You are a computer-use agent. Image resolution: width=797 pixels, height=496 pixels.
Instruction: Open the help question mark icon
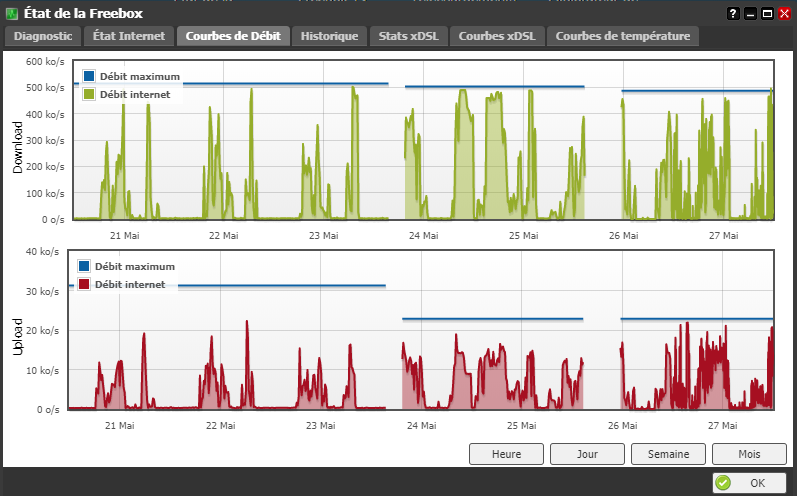[733, 14]
